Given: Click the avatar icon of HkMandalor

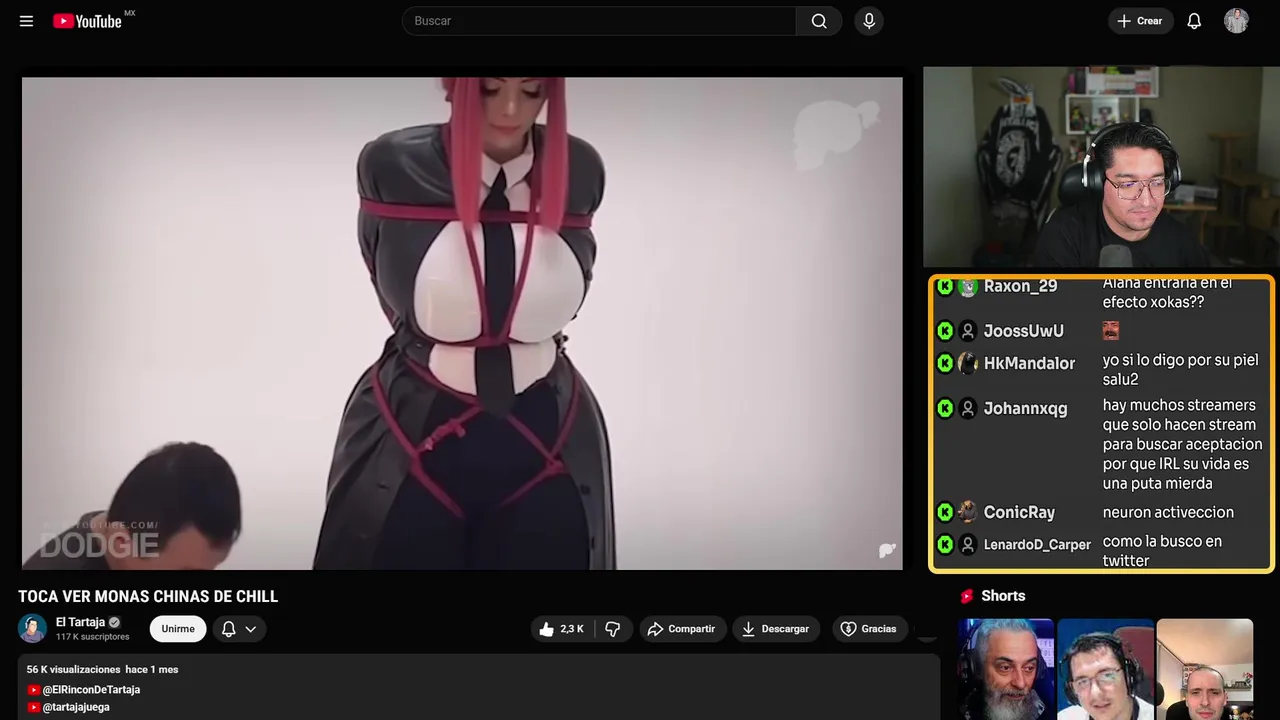Looking at the screenshot, I should click(x=967, y=363).
